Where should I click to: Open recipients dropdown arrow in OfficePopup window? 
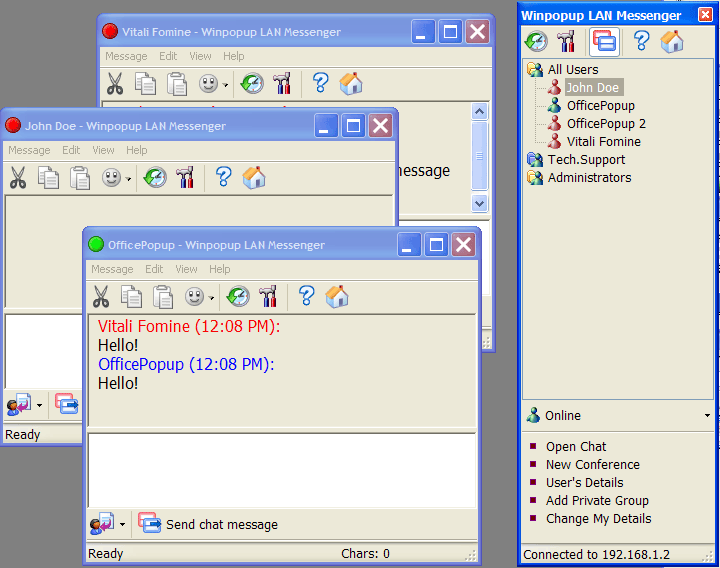click(x=122, y=524)
